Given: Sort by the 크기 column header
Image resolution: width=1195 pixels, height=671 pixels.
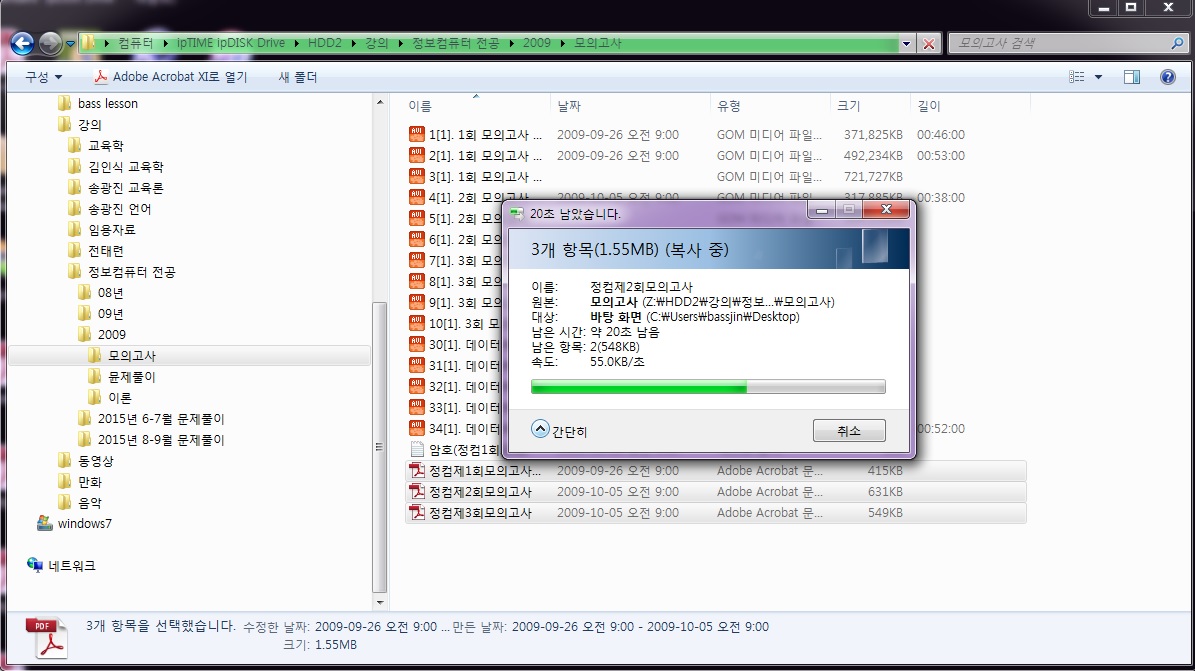Looking at the screenshot, I should (848, 106).
